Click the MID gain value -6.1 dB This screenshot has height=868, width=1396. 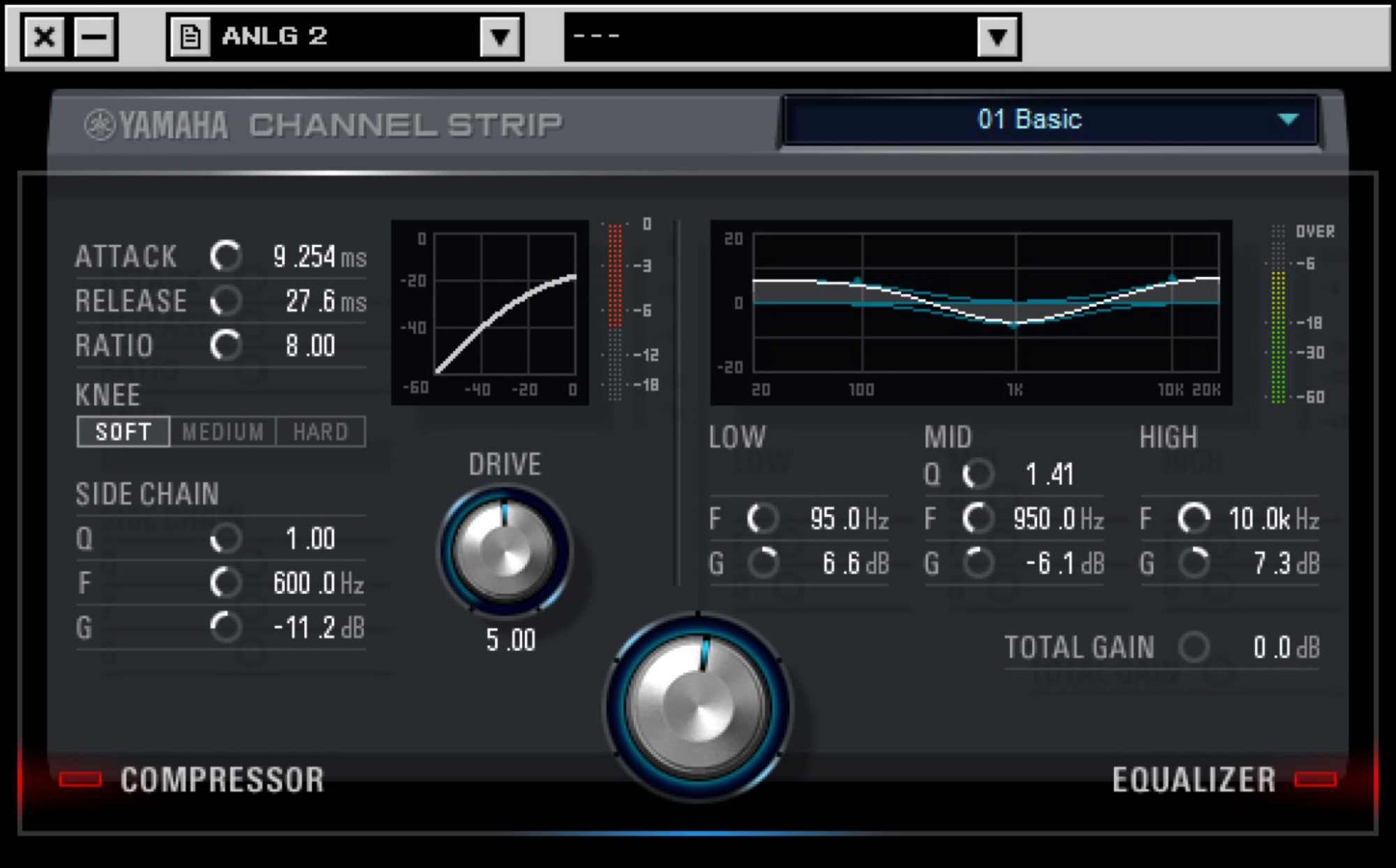1065,564
